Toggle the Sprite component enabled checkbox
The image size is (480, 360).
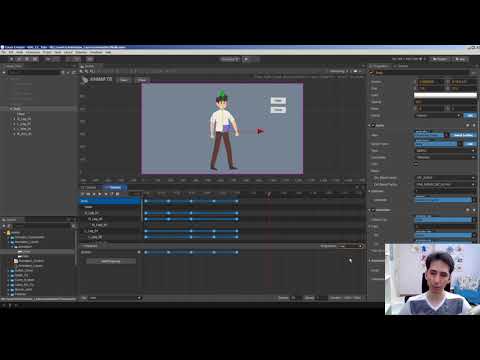pos(374,125)
